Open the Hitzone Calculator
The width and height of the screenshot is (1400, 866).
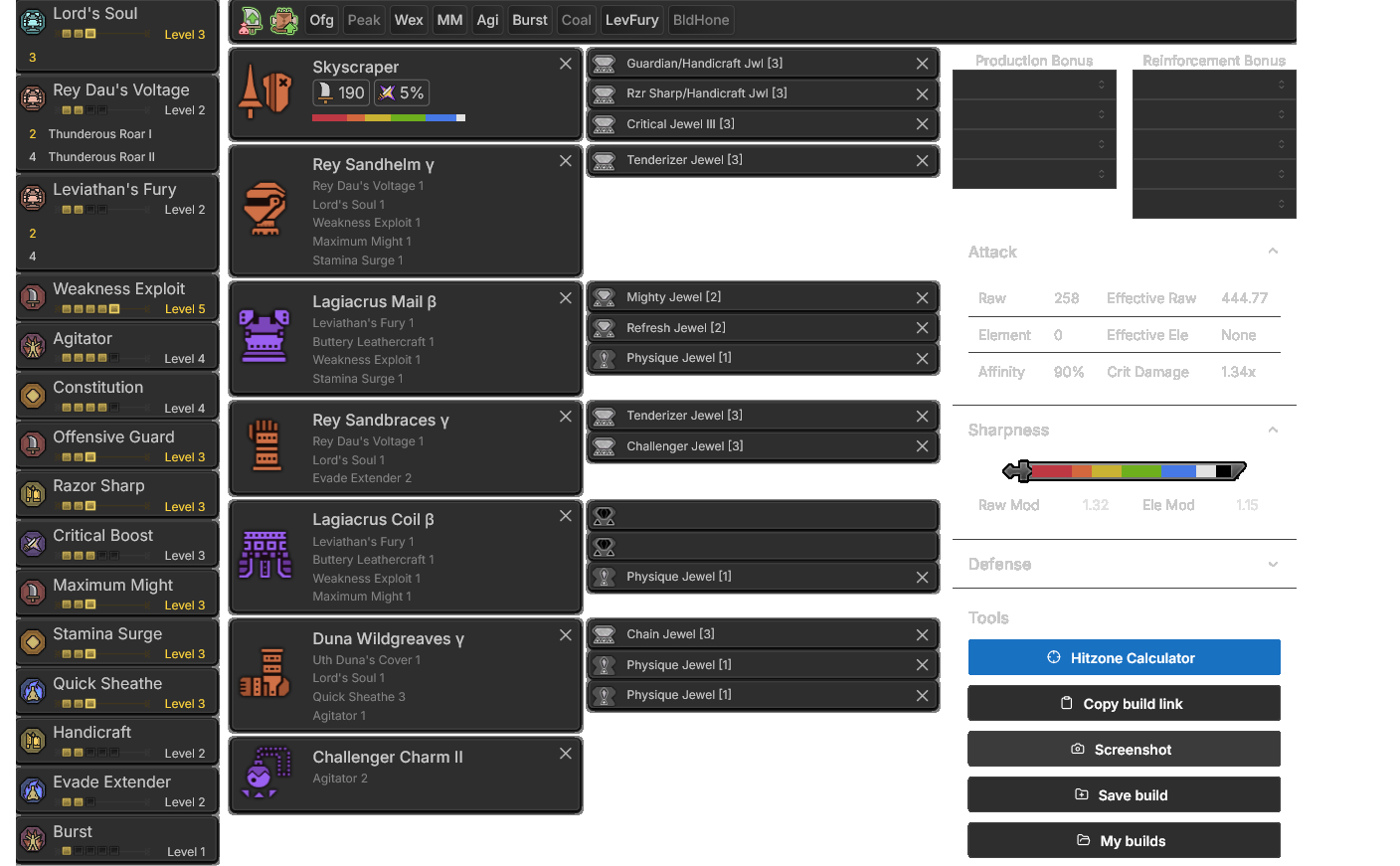1124,657
